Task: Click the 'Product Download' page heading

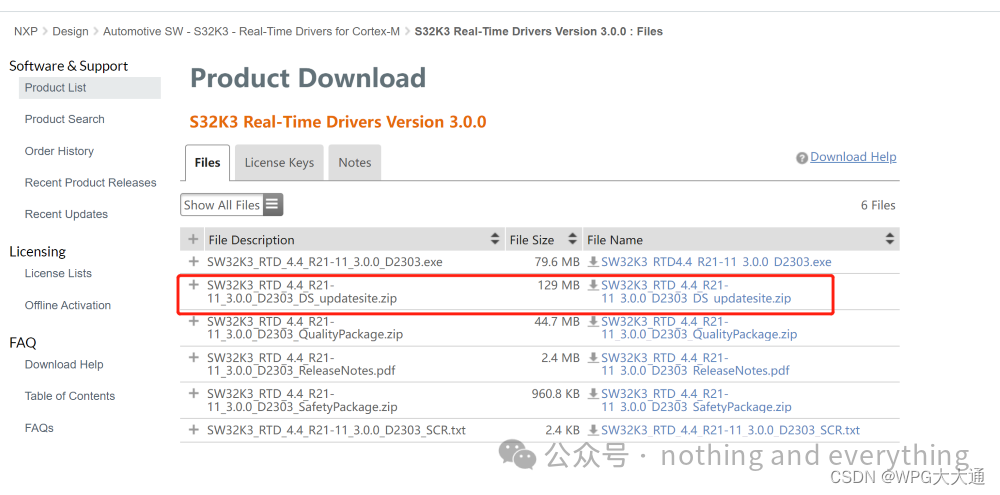Action: click(x=308, y=78)
